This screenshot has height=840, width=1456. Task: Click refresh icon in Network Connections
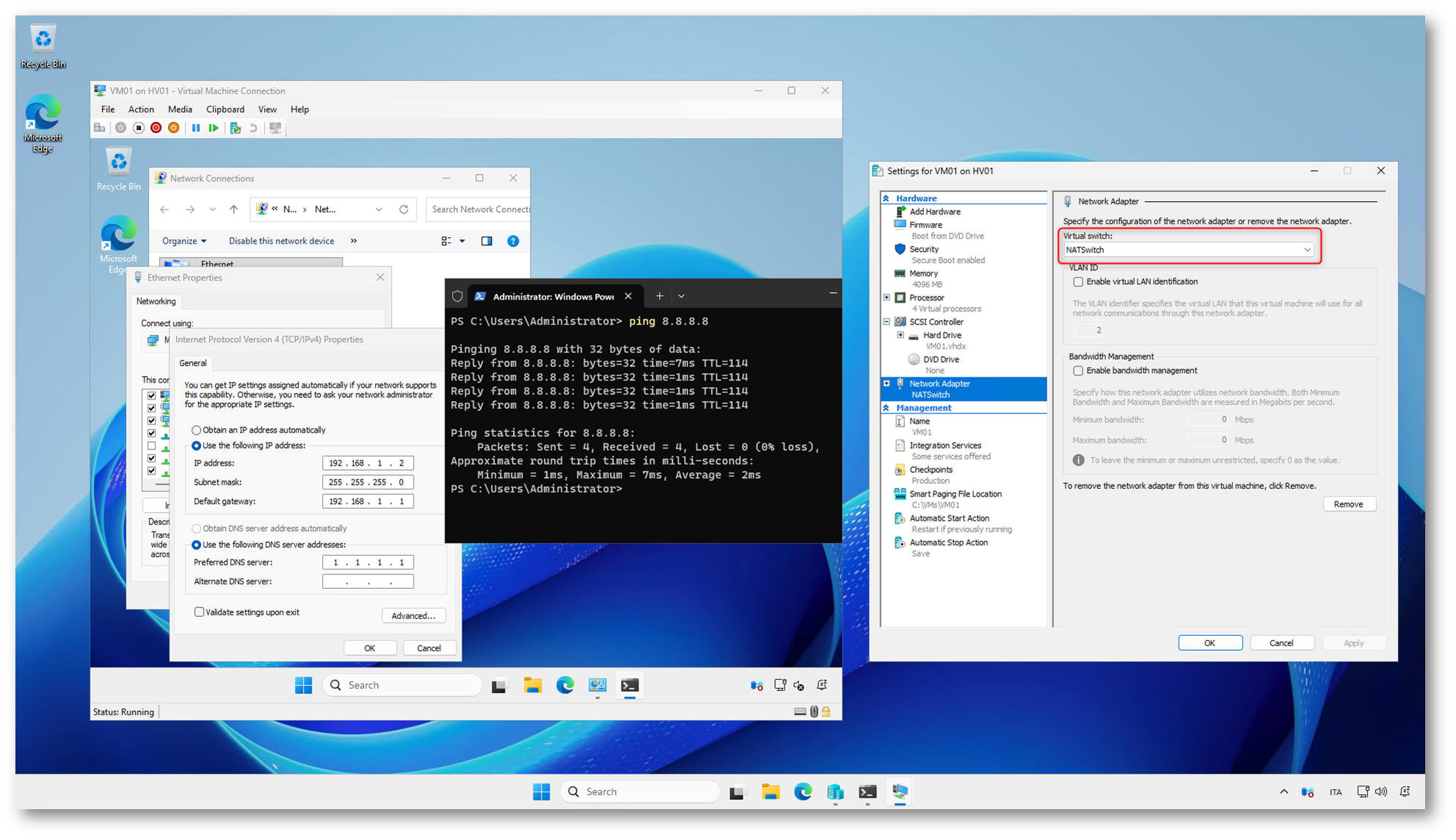tap(404, 209)
